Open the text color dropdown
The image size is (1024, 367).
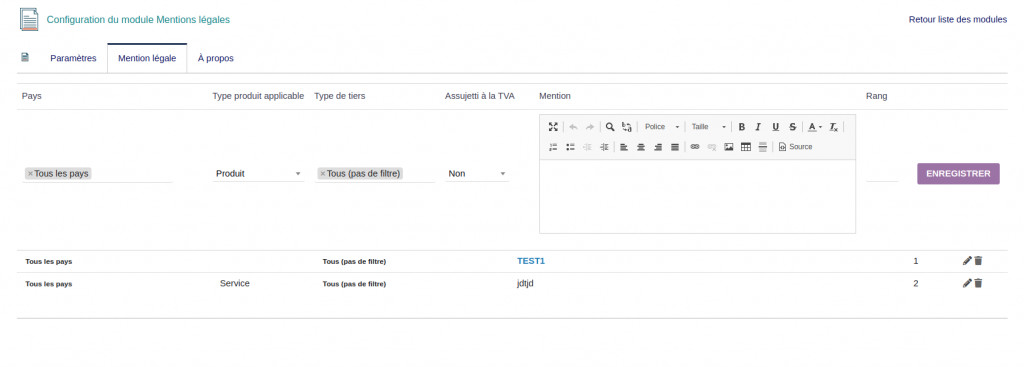tap(814, 127)
